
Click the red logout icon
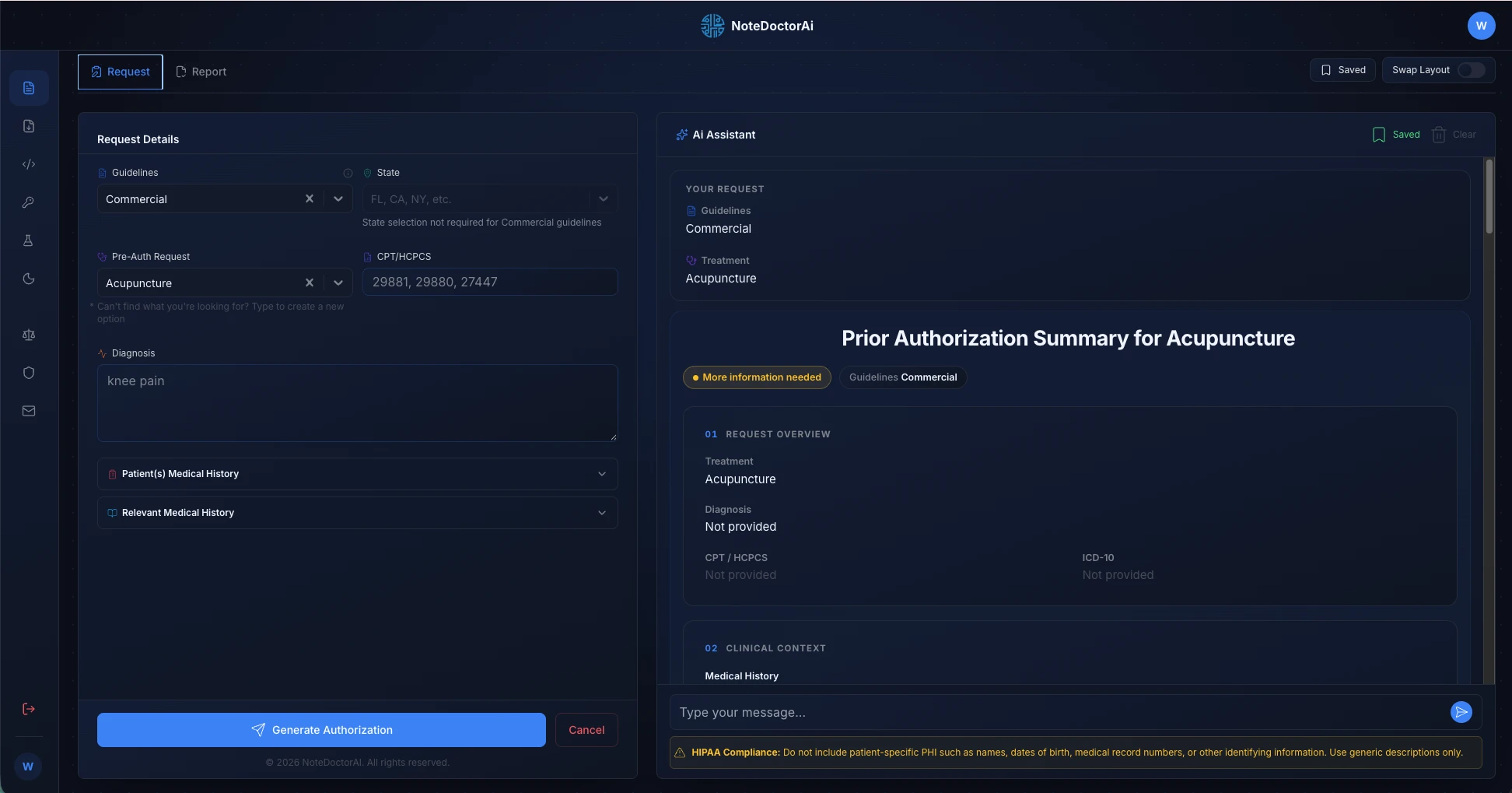(29, 709)
